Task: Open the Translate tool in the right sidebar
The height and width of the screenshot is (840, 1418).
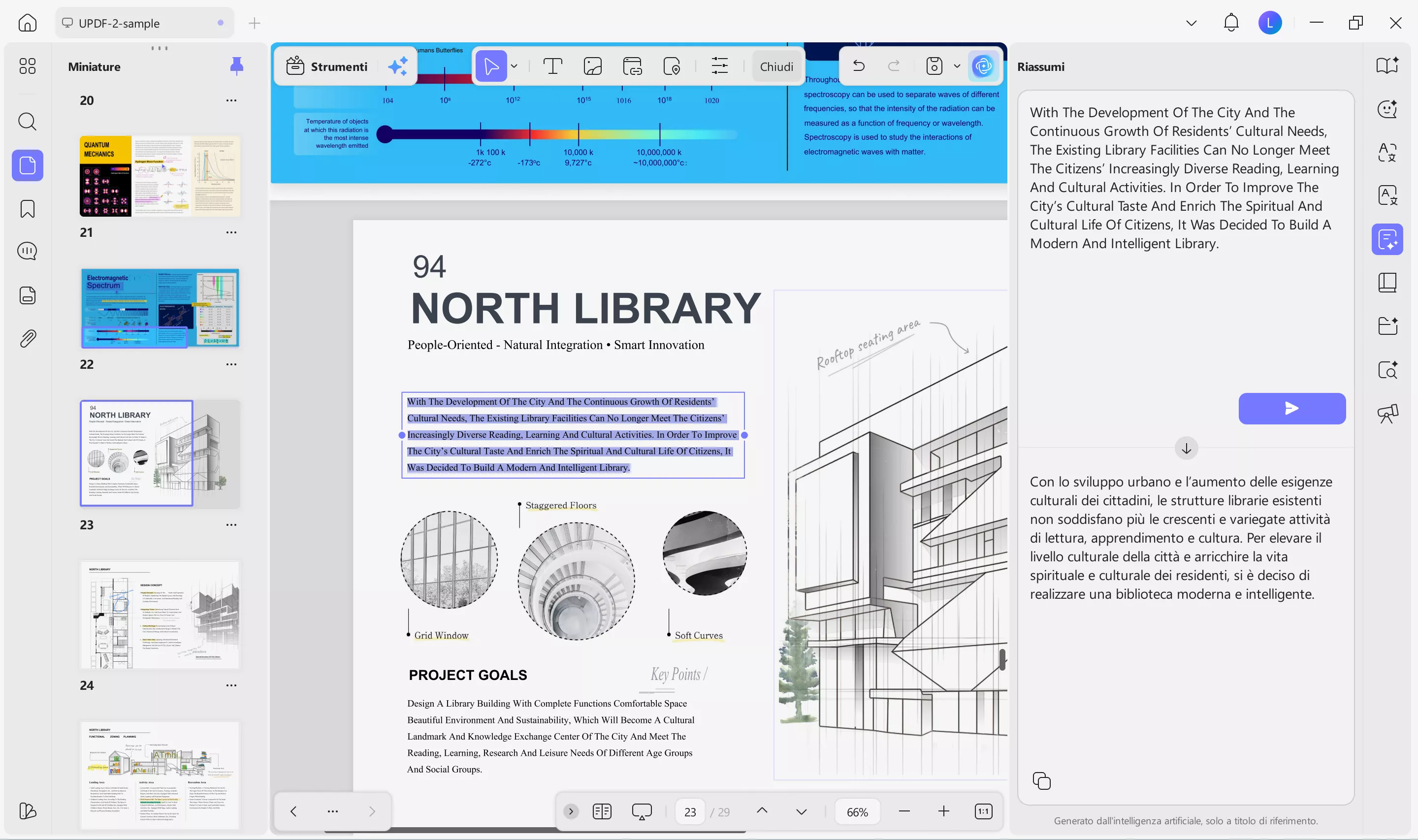Action: point(1387,195)
